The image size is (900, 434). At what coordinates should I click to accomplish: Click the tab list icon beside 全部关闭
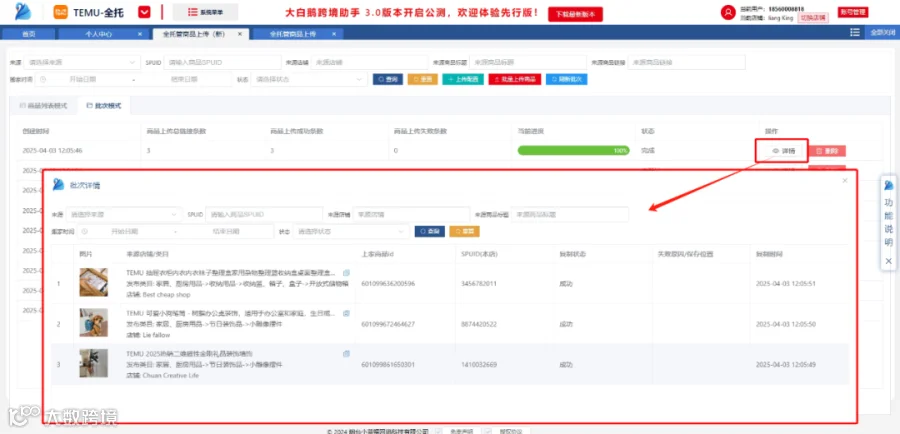coord(855,33)
